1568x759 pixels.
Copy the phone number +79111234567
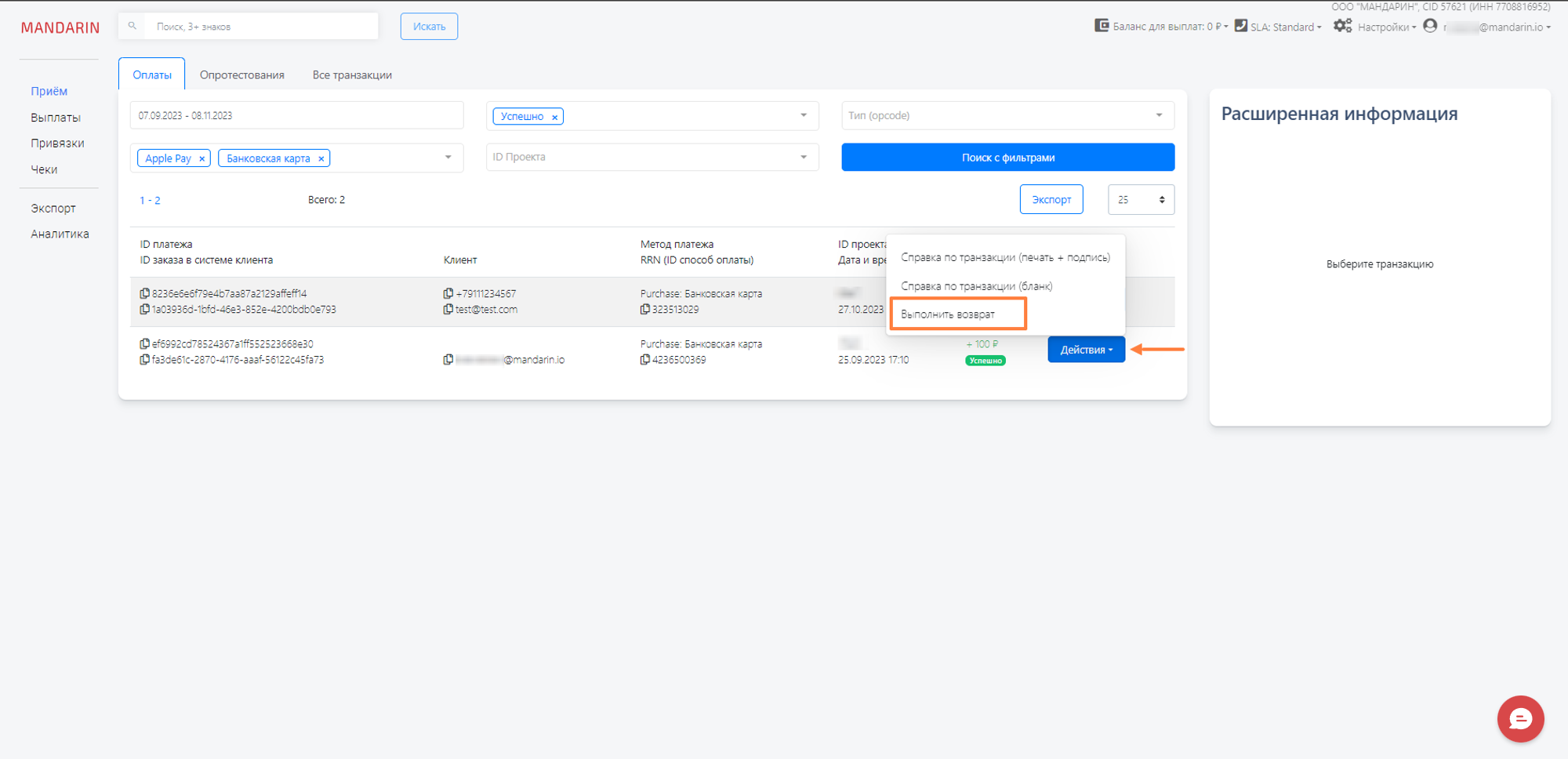448,293
